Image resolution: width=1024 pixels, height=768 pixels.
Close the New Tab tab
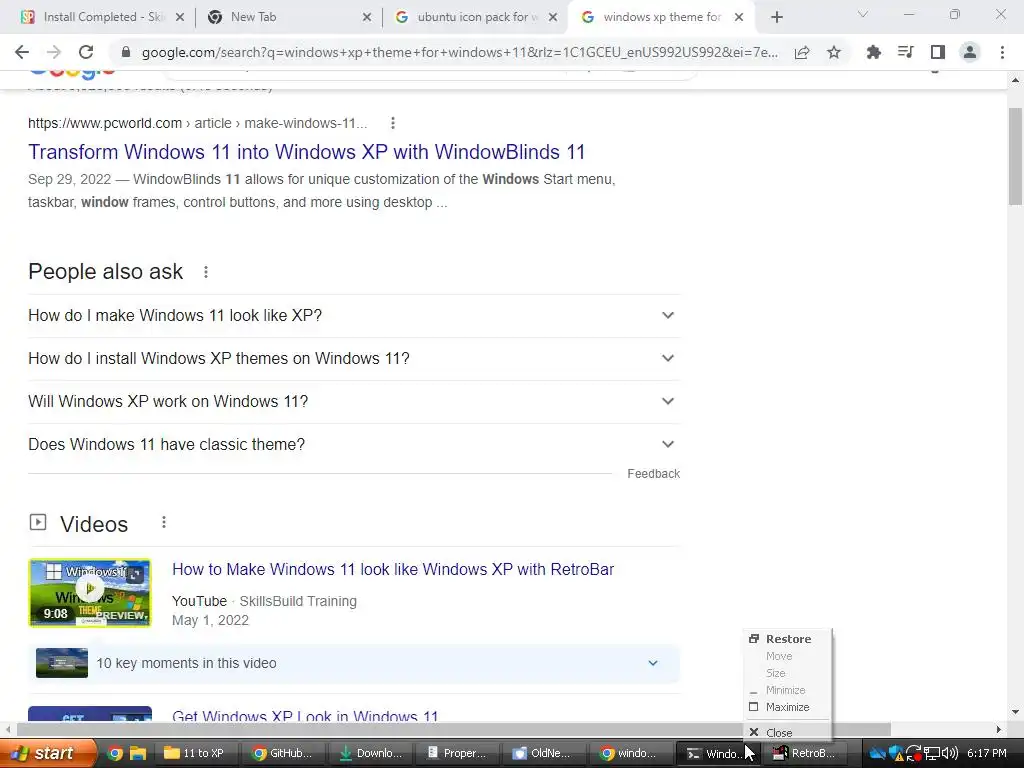[367, 18]
